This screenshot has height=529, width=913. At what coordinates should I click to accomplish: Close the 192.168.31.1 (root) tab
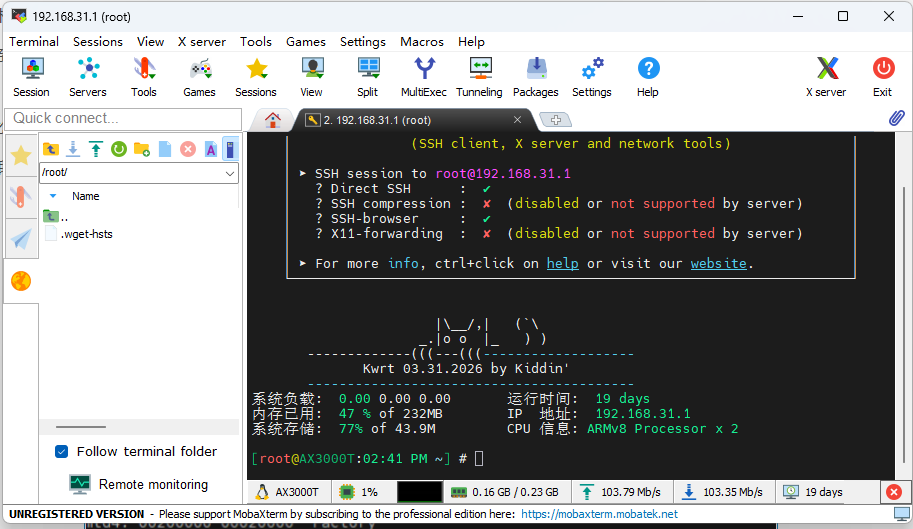point(517,119)
